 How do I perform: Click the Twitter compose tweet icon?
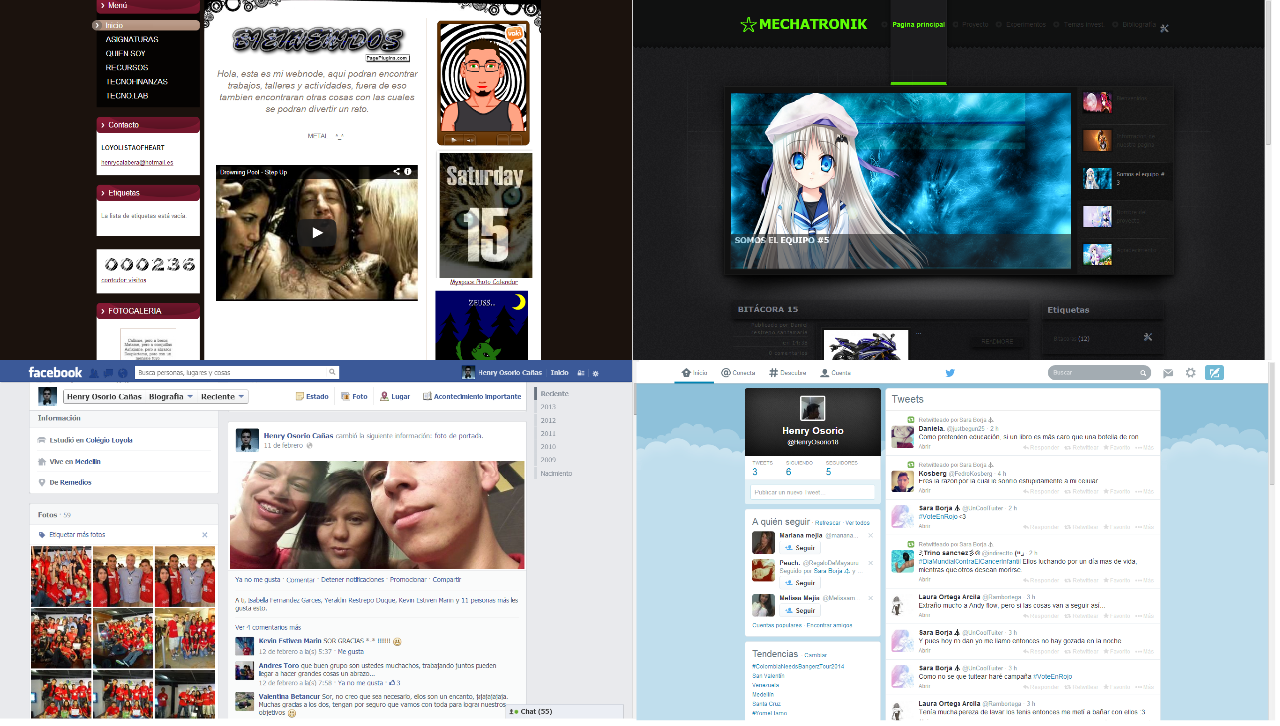pos(1214,373)
